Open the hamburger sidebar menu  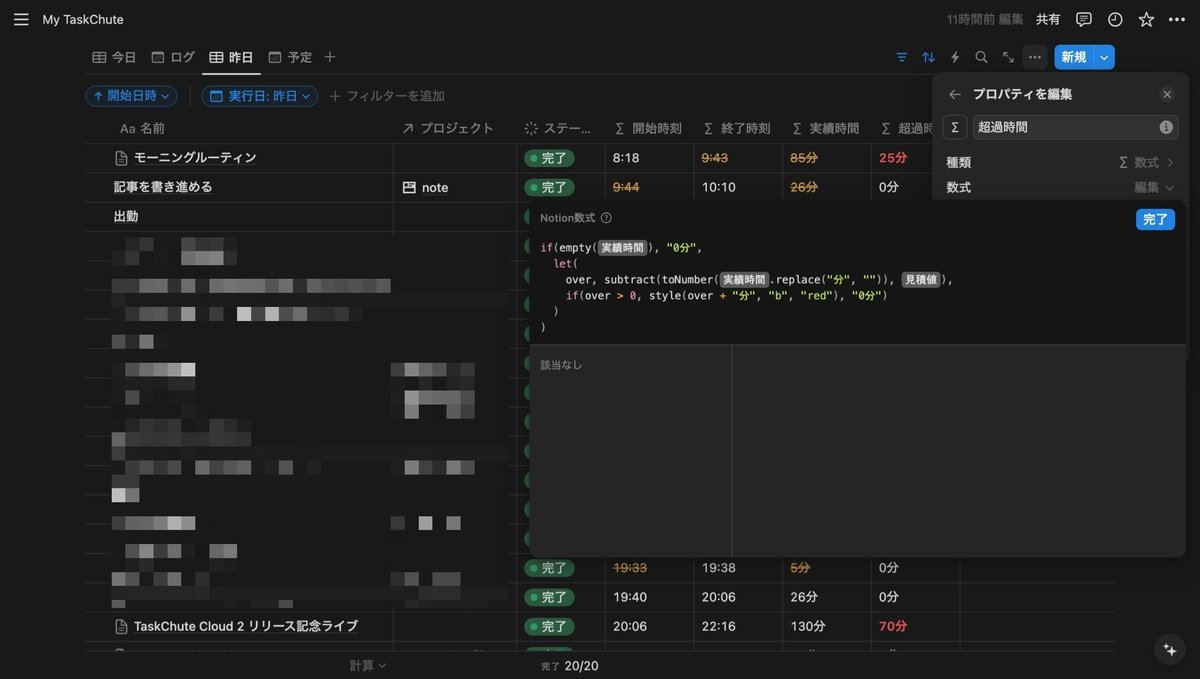(x=21, y=19)
